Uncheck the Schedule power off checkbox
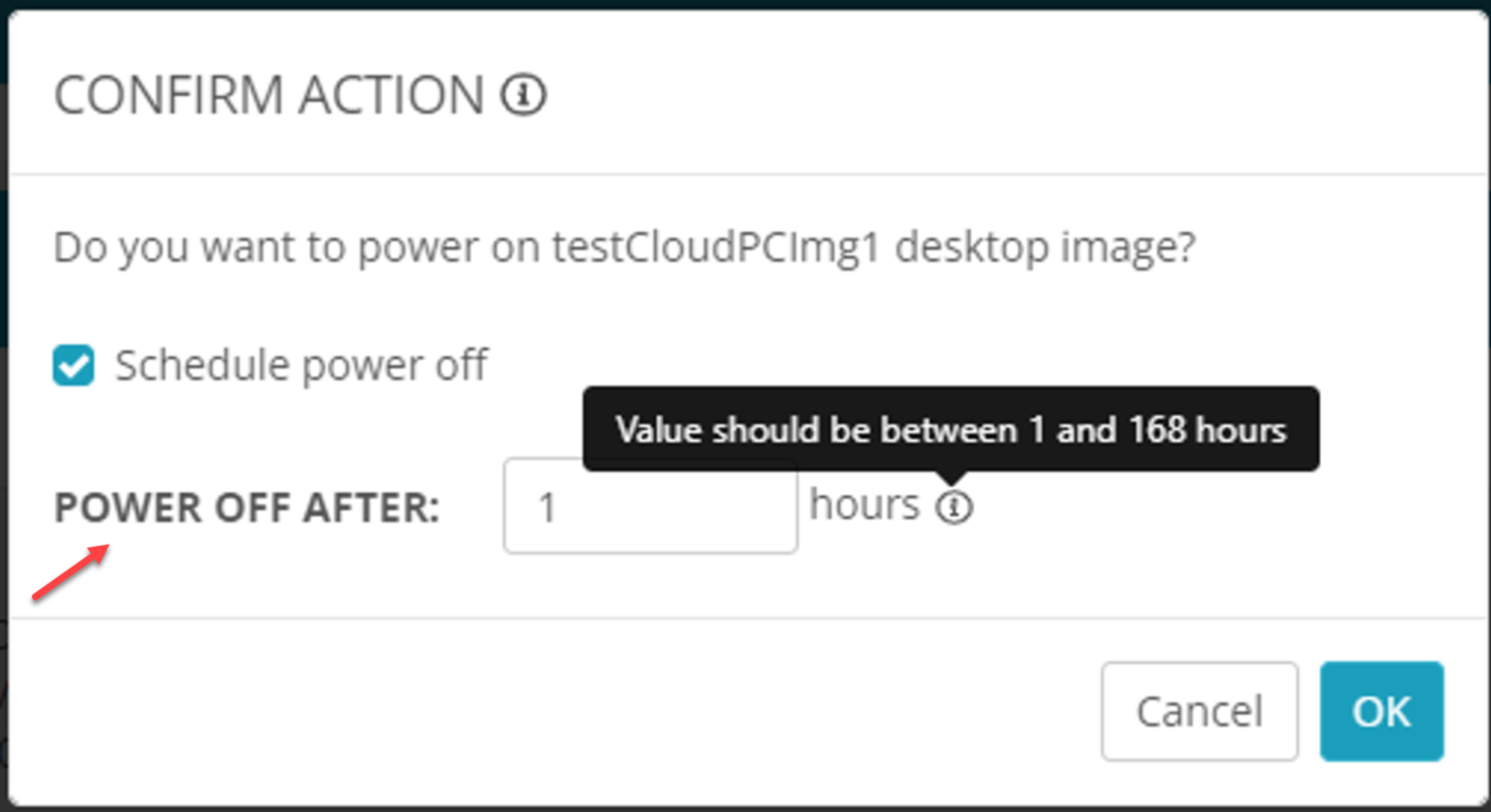 tap(74, 366)
